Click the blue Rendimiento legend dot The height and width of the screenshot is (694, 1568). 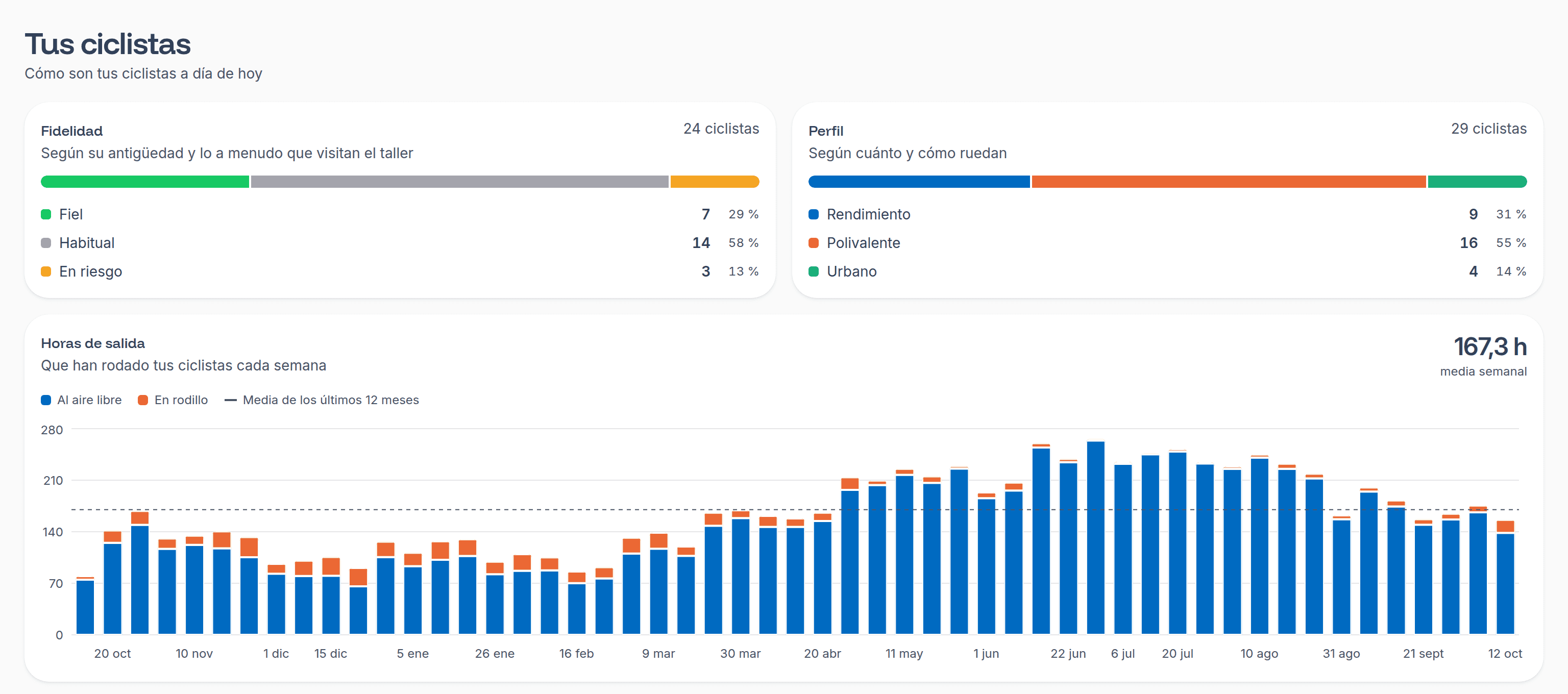click(813, 214)
